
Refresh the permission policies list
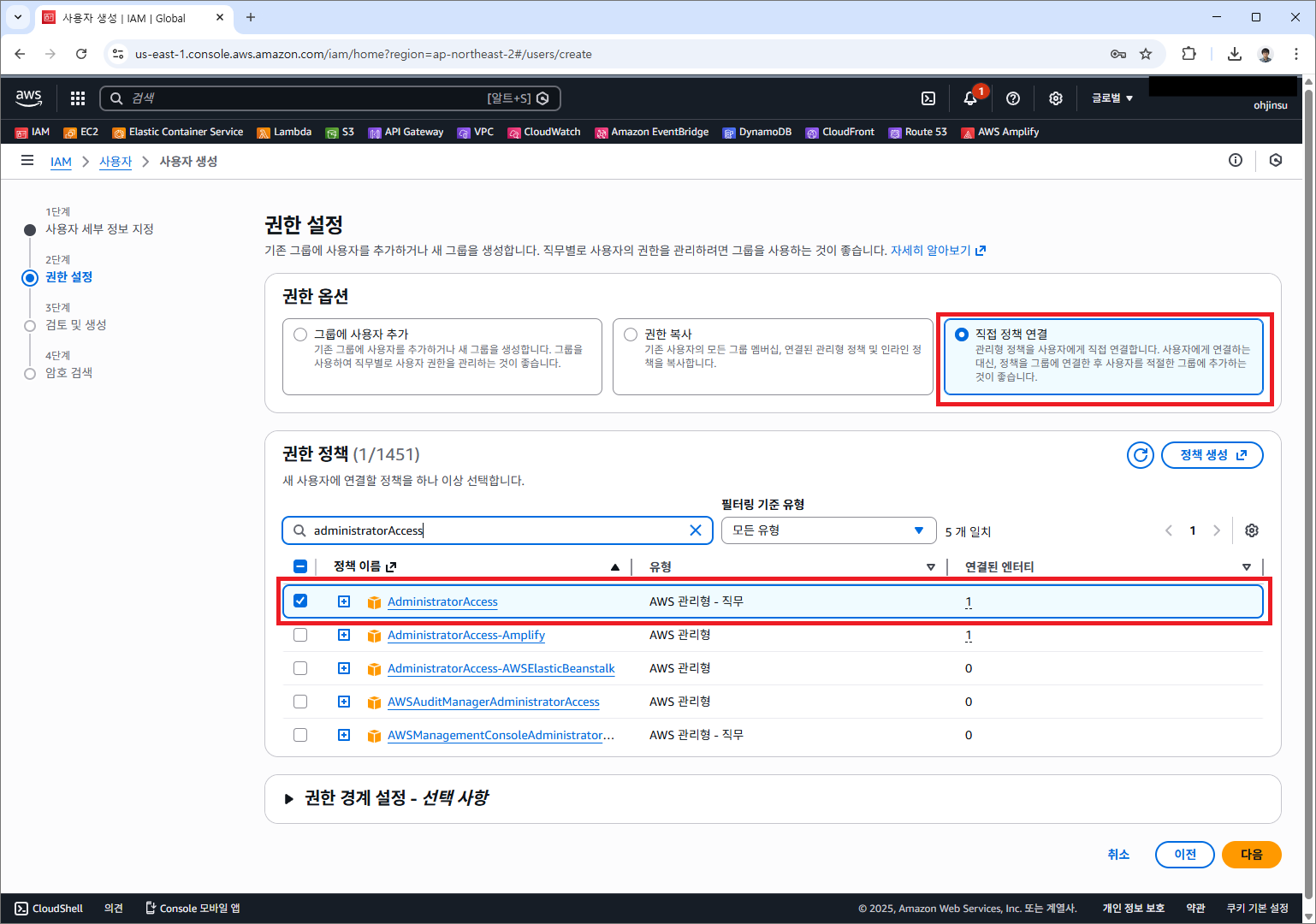(x=1140, y=455)
